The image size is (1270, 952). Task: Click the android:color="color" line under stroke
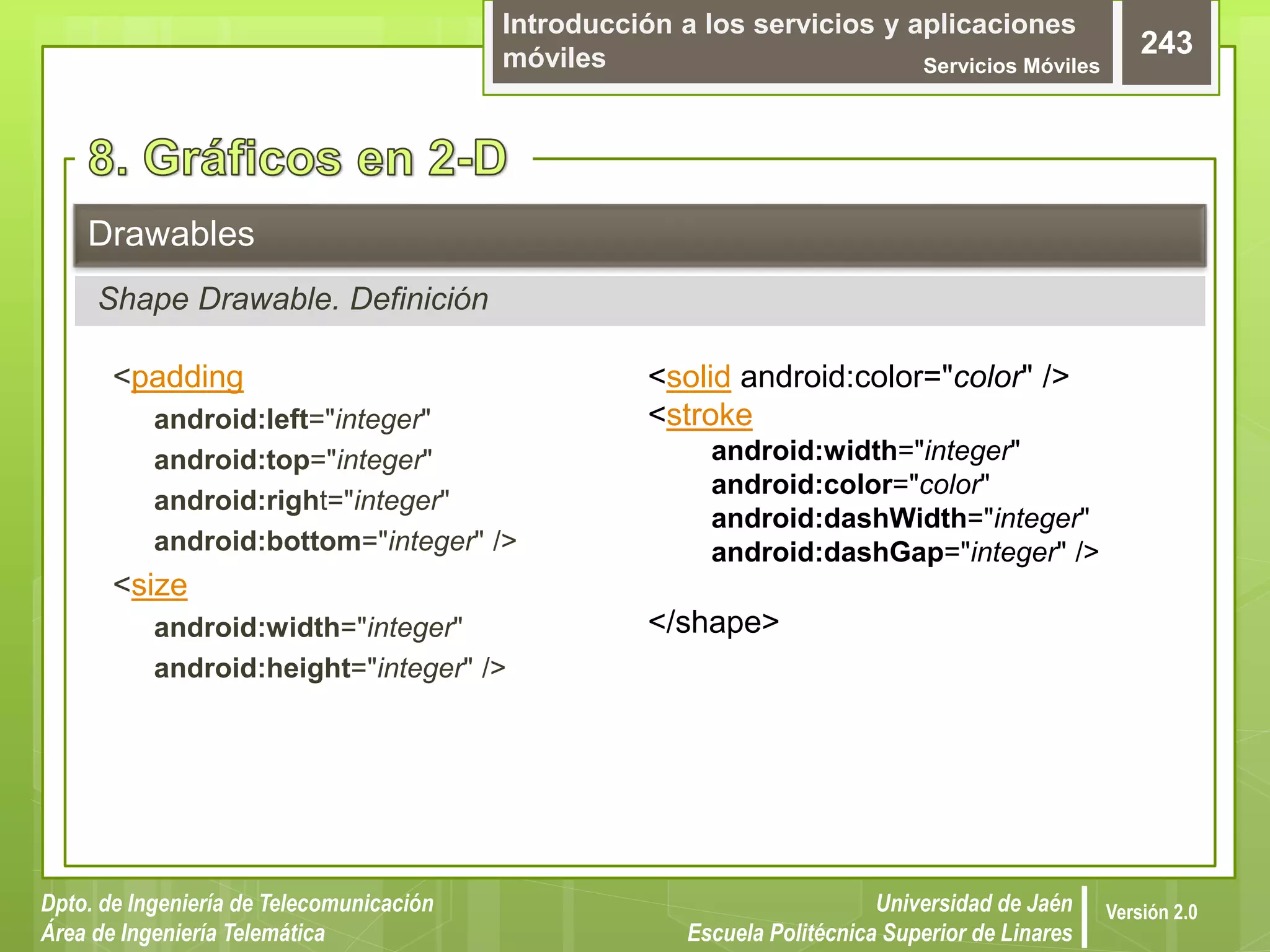(851, 485)
